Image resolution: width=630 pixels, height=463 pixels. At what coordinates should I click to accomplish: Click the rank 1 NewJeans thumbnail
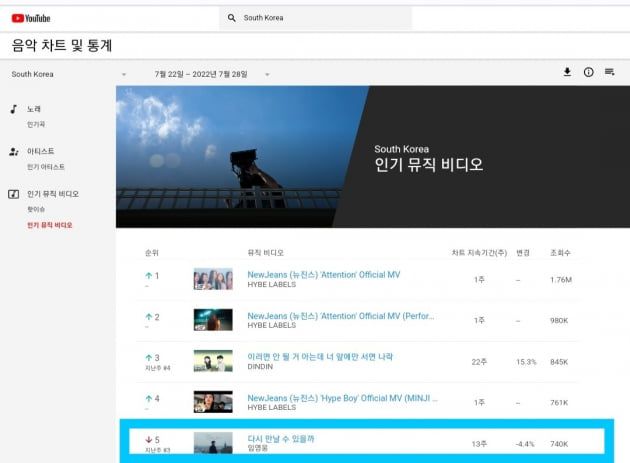point(212,279)
